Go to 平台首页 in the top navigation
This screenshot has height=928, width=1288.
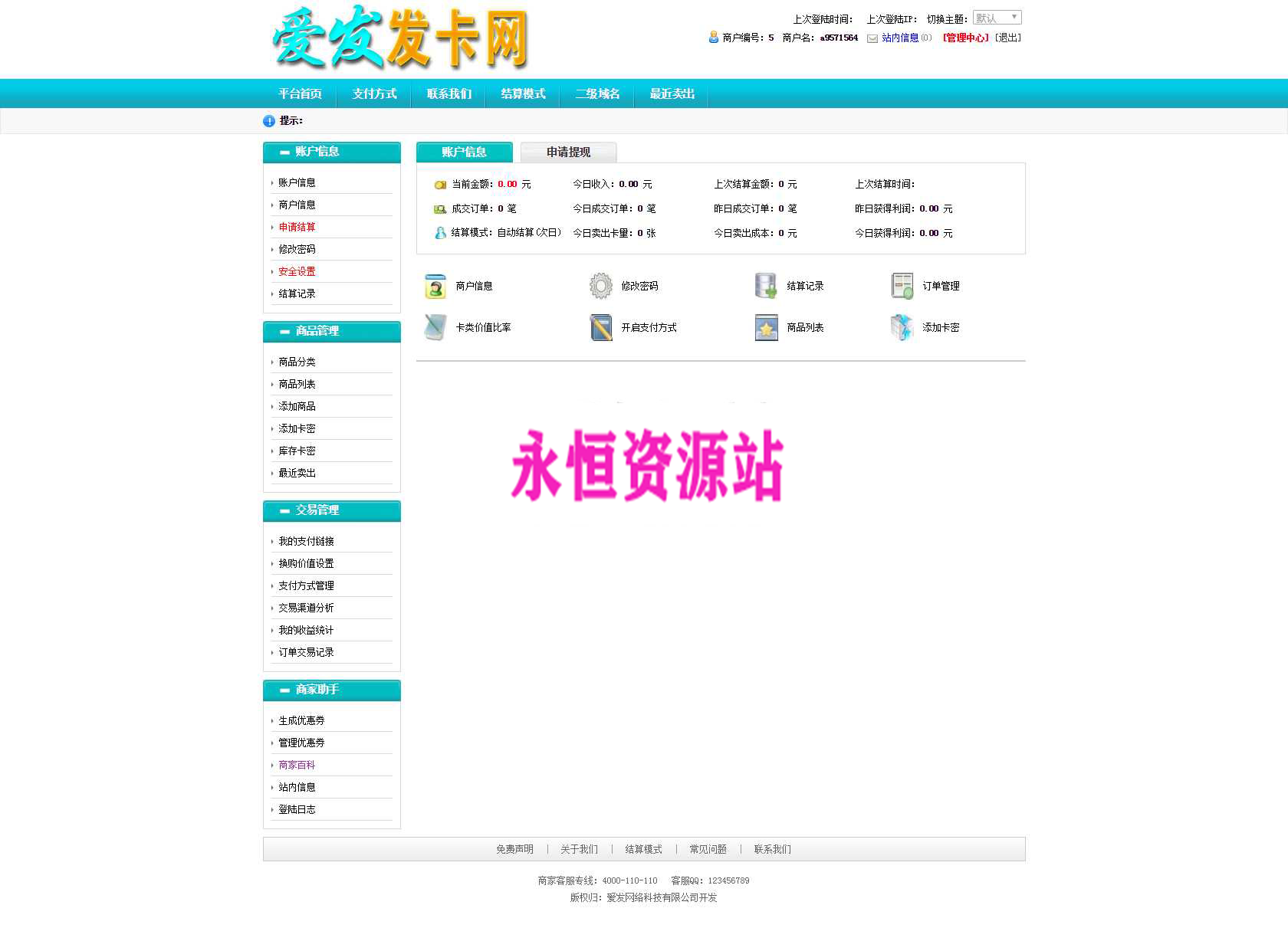300,94
